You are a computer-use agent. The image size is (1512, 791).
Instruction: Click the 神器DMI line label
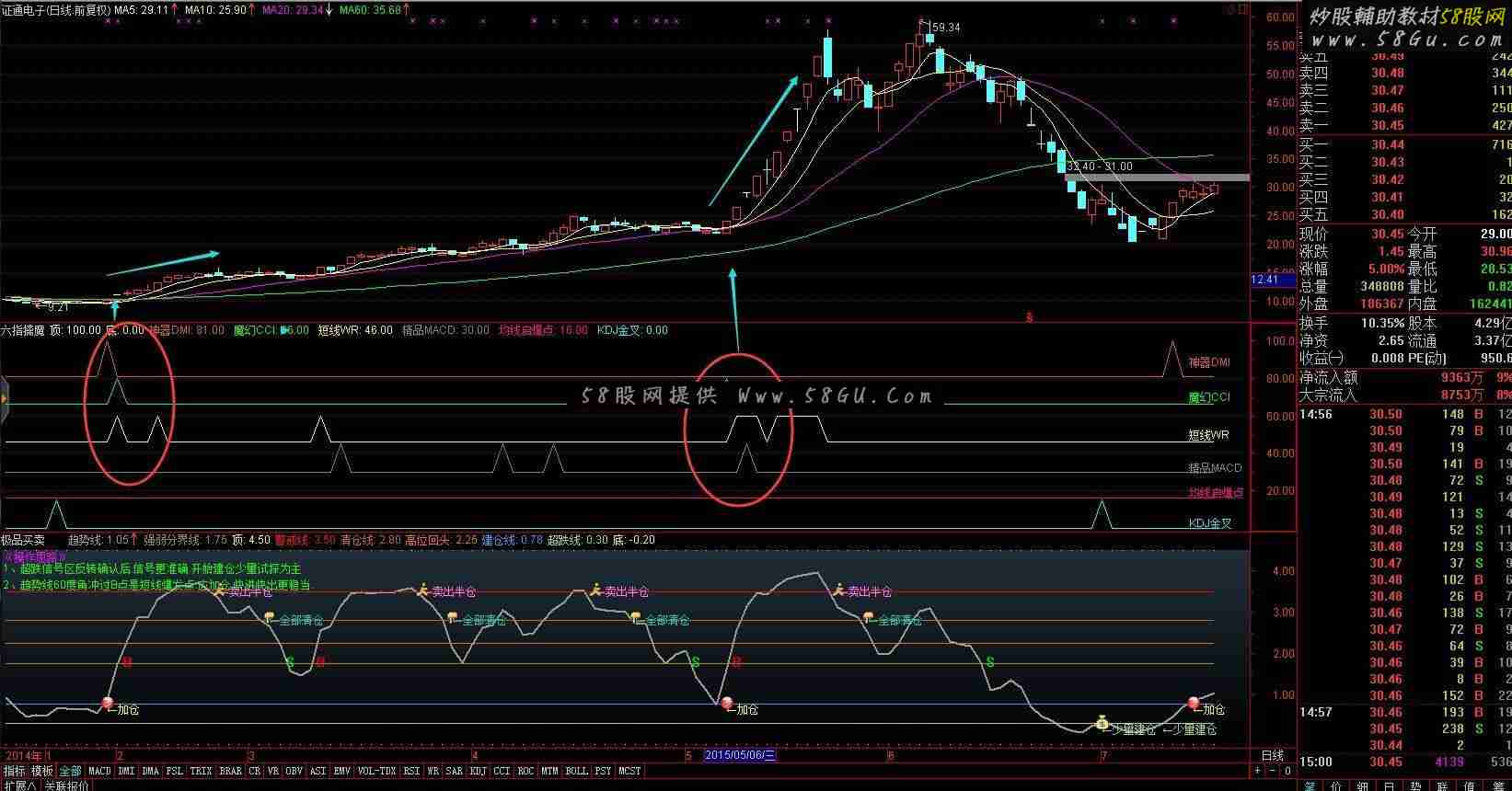(x=1208, y=362)
